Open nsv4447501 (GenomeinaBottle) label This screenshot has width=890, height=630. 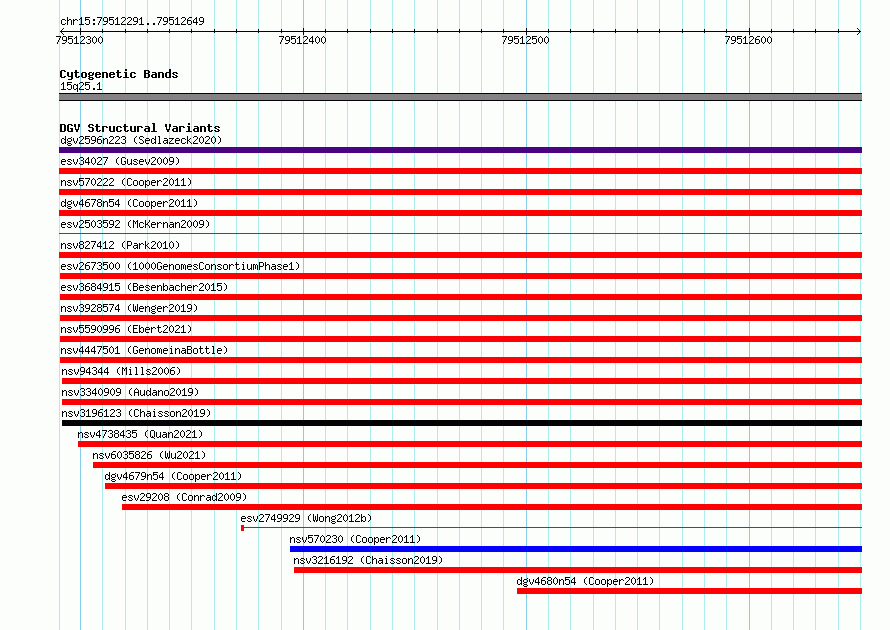(x=144, y=350)
